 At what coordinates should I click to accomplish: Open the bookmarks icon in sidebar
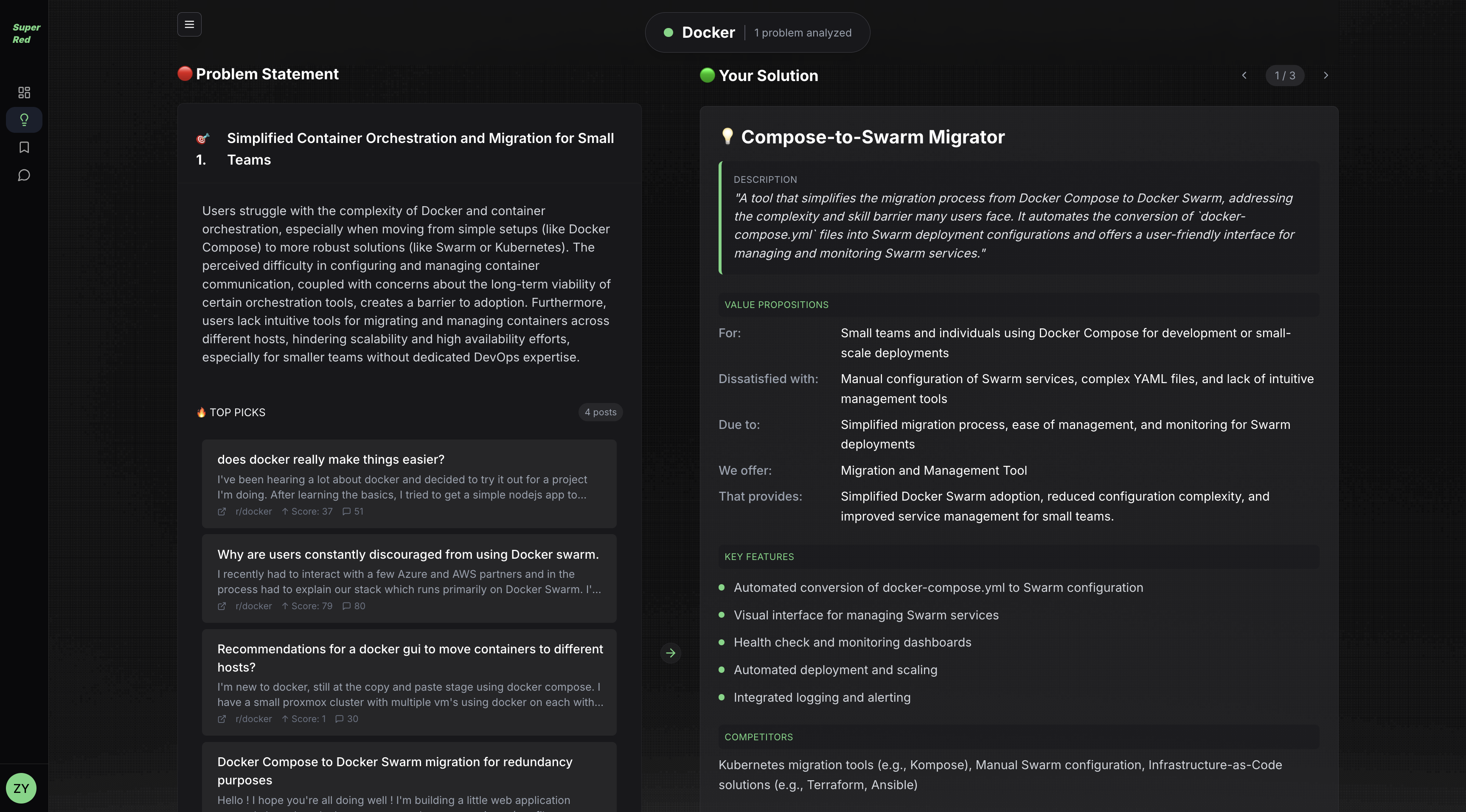(x=24, y=147)
